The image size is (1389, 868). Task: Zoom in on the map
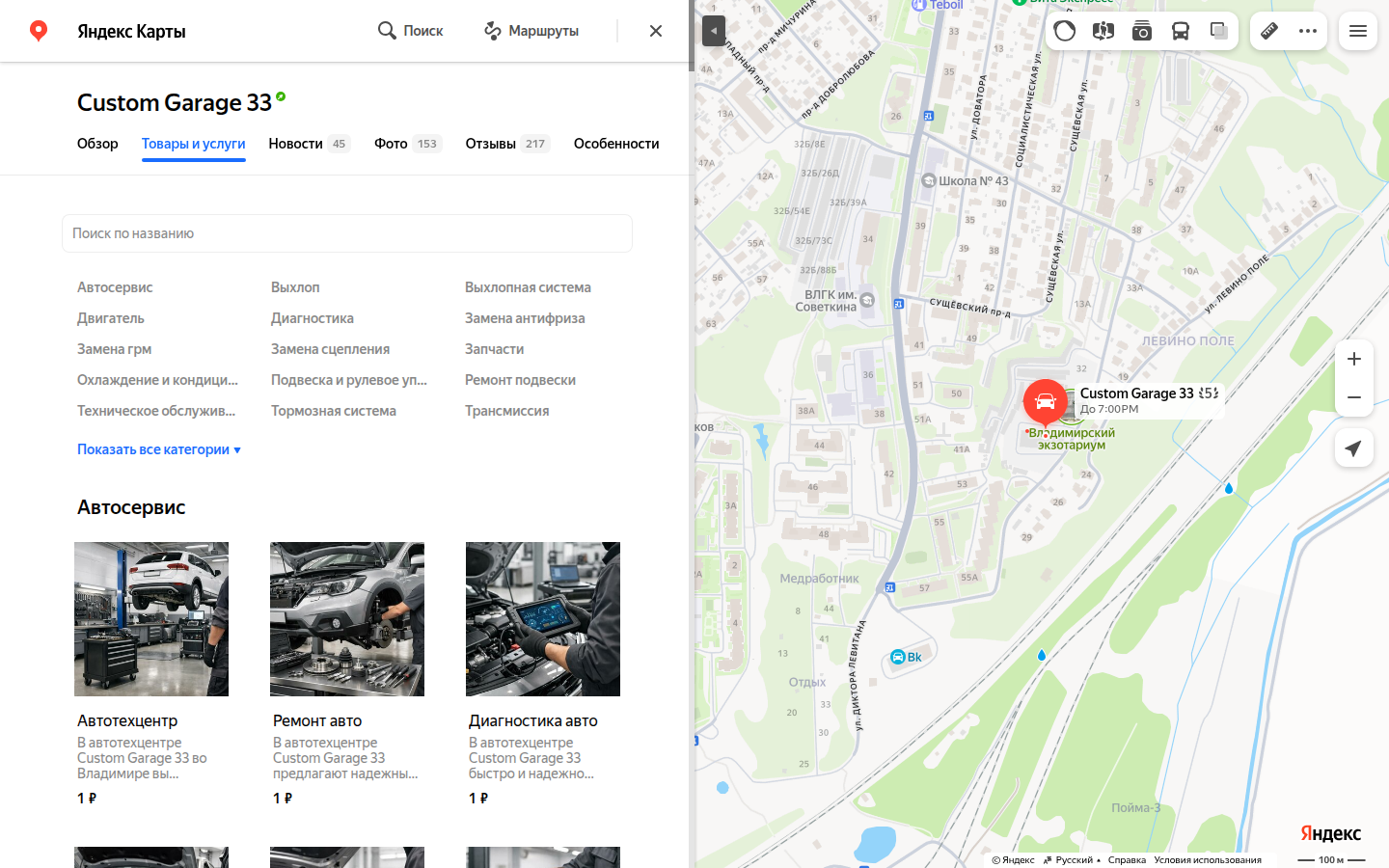1354,359
